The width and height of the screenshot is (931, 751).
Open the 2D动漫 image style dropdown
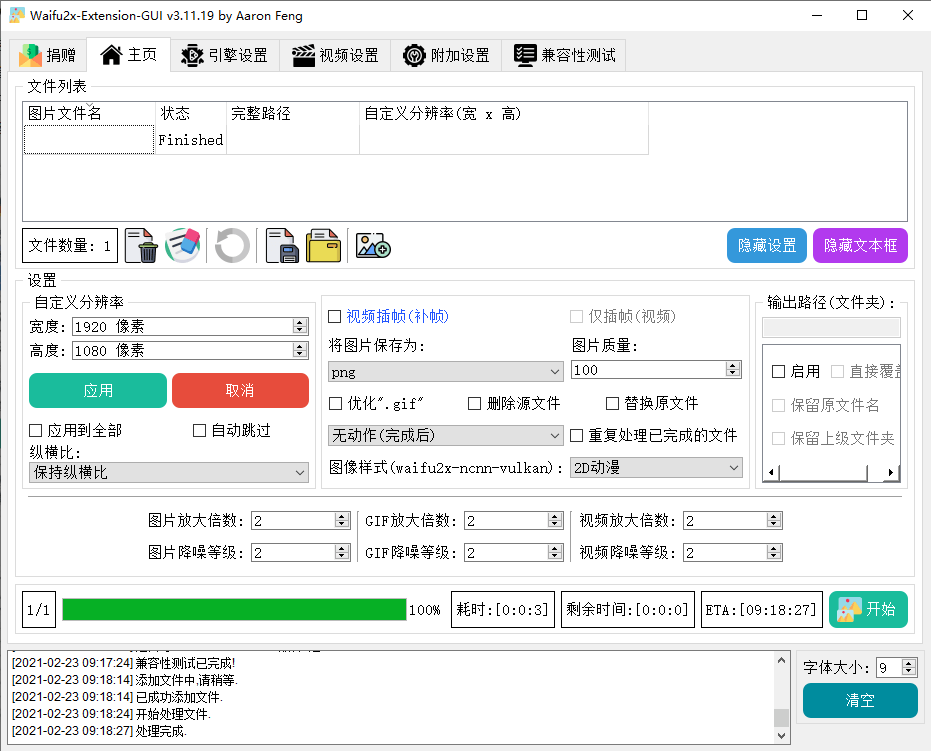tap(655, 468)
